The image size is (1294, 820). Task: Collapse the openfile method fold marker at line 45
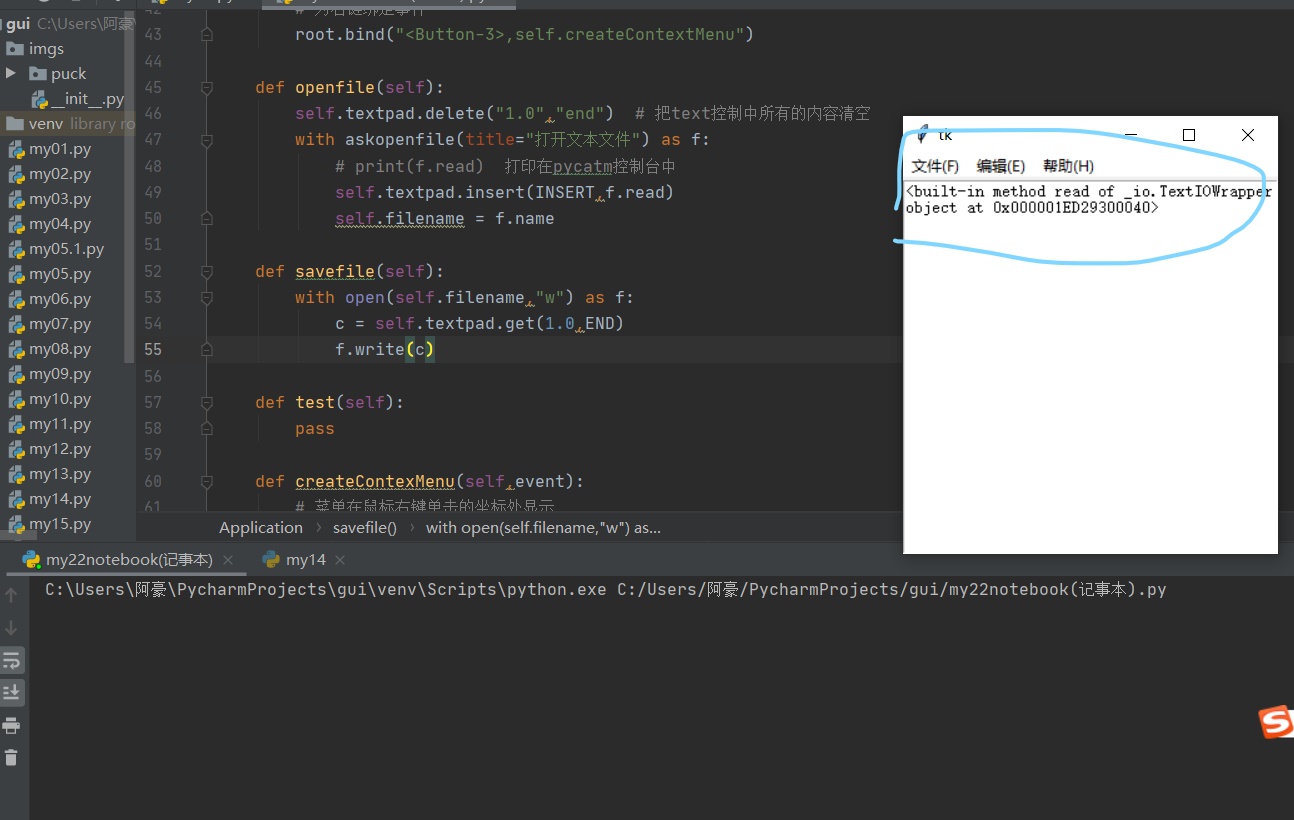(x=207, y=88)
